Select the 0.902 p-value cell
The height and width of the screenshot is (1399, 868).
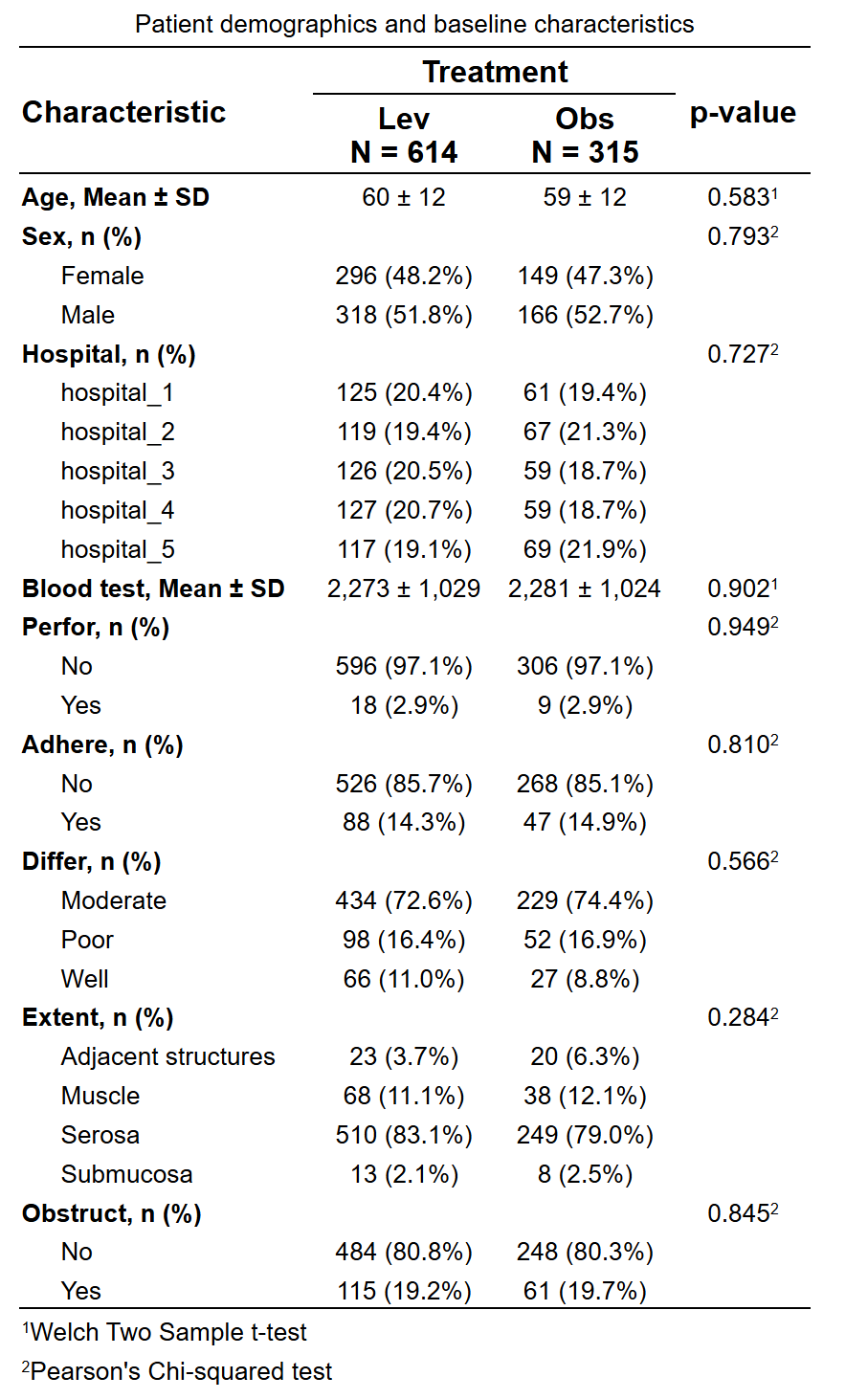coord(743,588)
